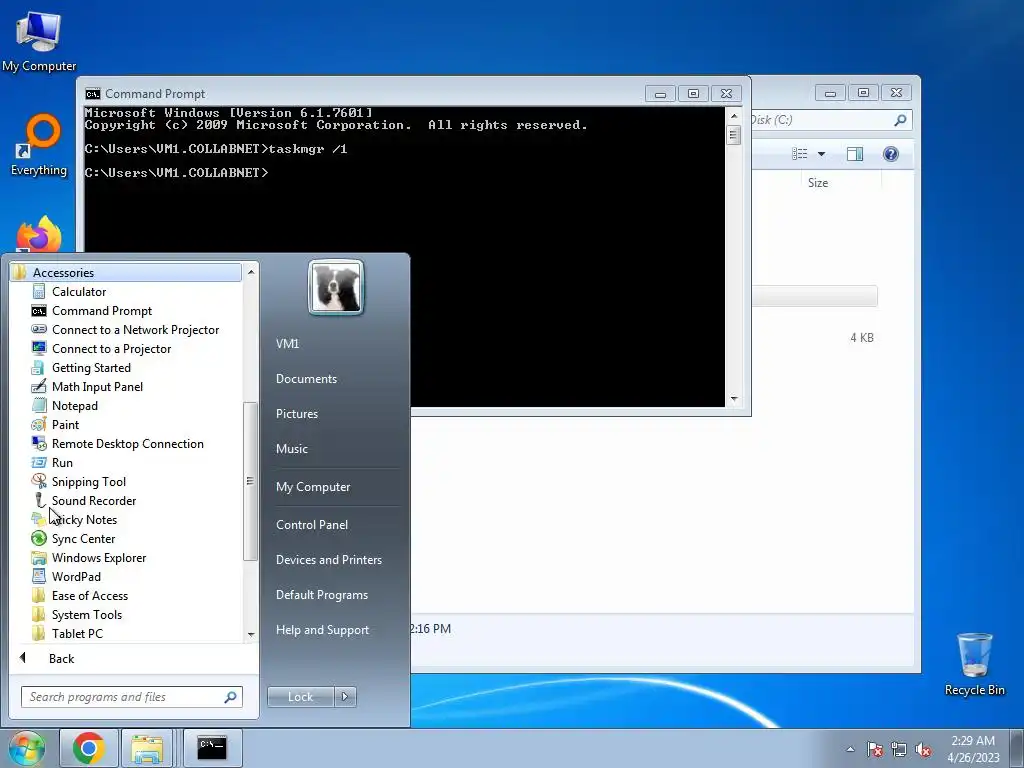Click the muted volume tray icon
1024x768 pixels.
923,749
